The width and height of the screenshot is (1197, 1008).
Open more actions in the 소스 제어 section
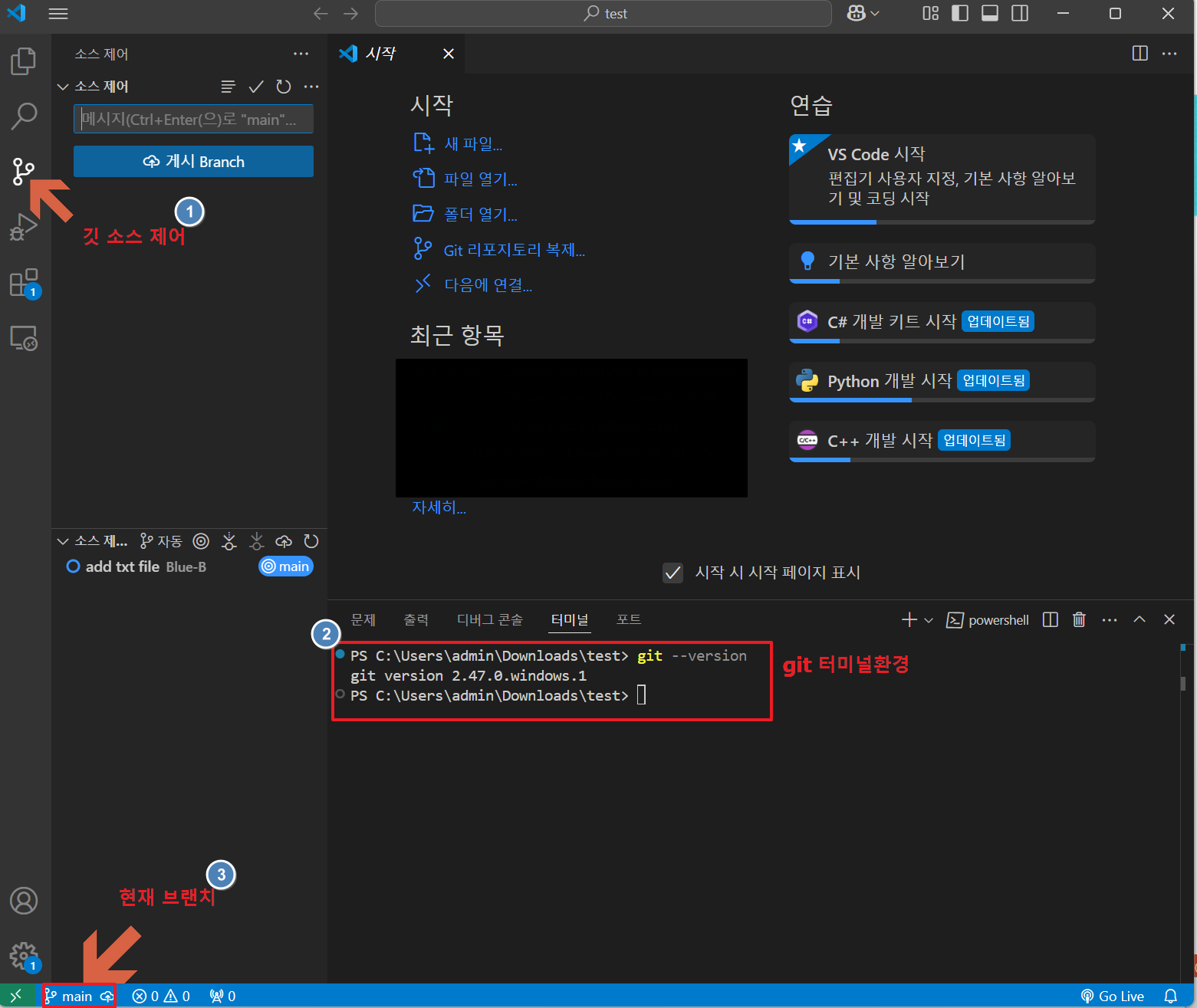(x=311, y=87)
